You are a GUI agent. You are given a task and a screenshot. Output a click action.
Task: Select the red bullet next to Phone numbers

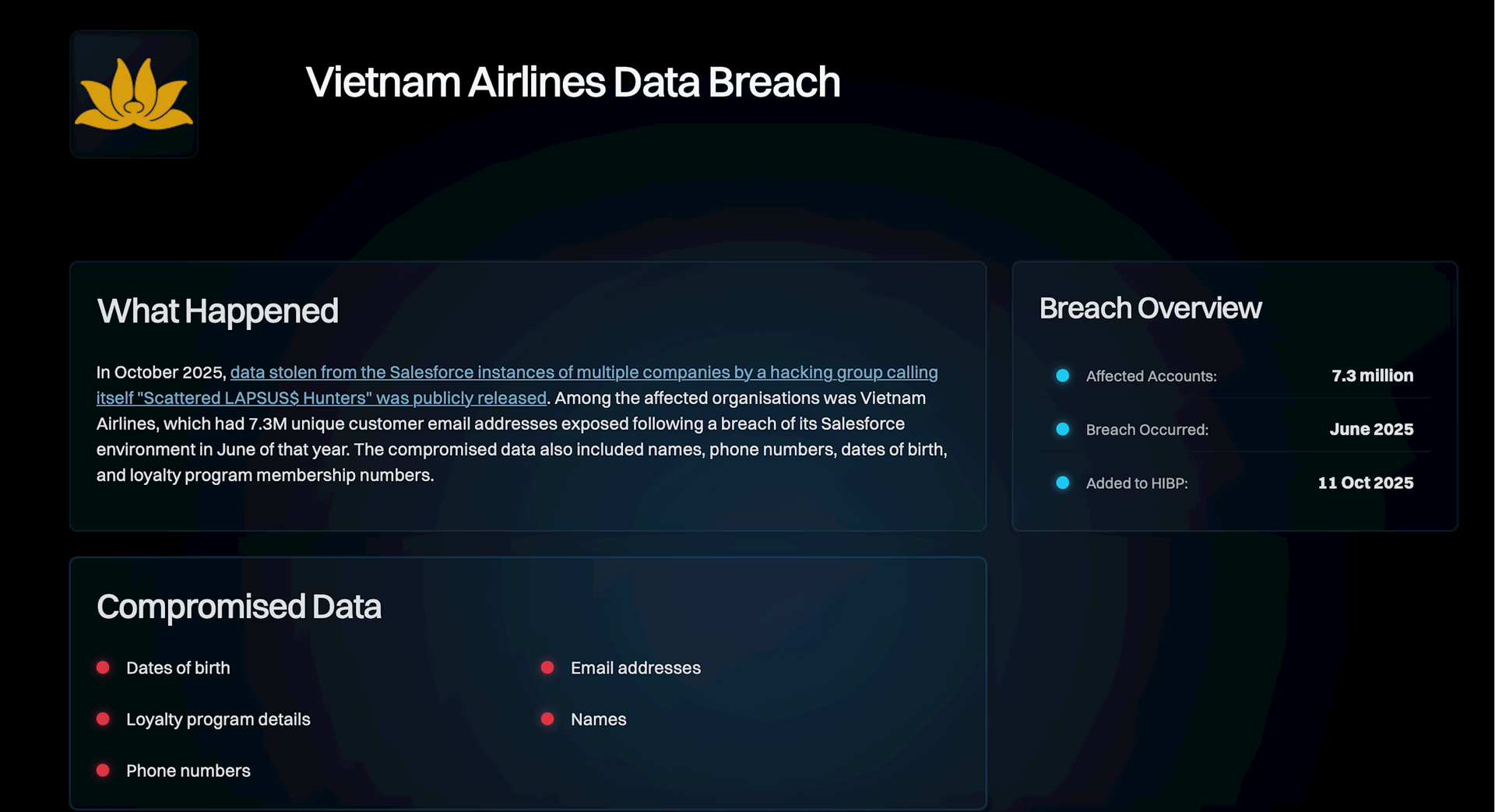point(103,770)
